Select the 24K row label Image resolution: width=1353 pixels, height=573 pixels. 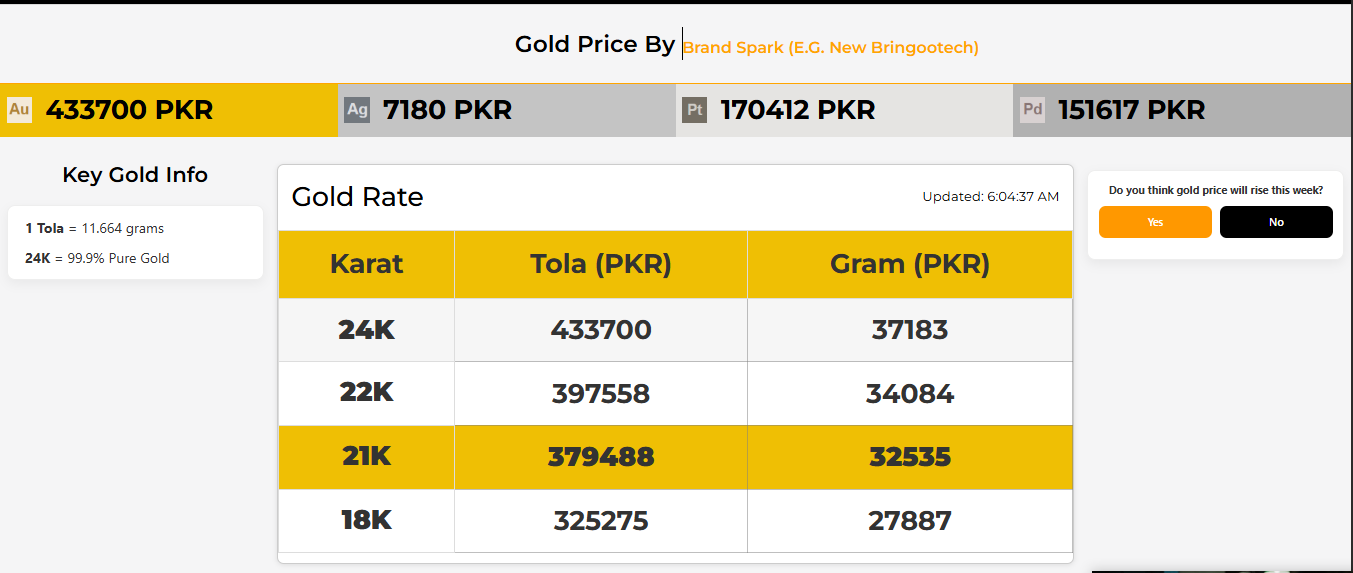(366, 330)
